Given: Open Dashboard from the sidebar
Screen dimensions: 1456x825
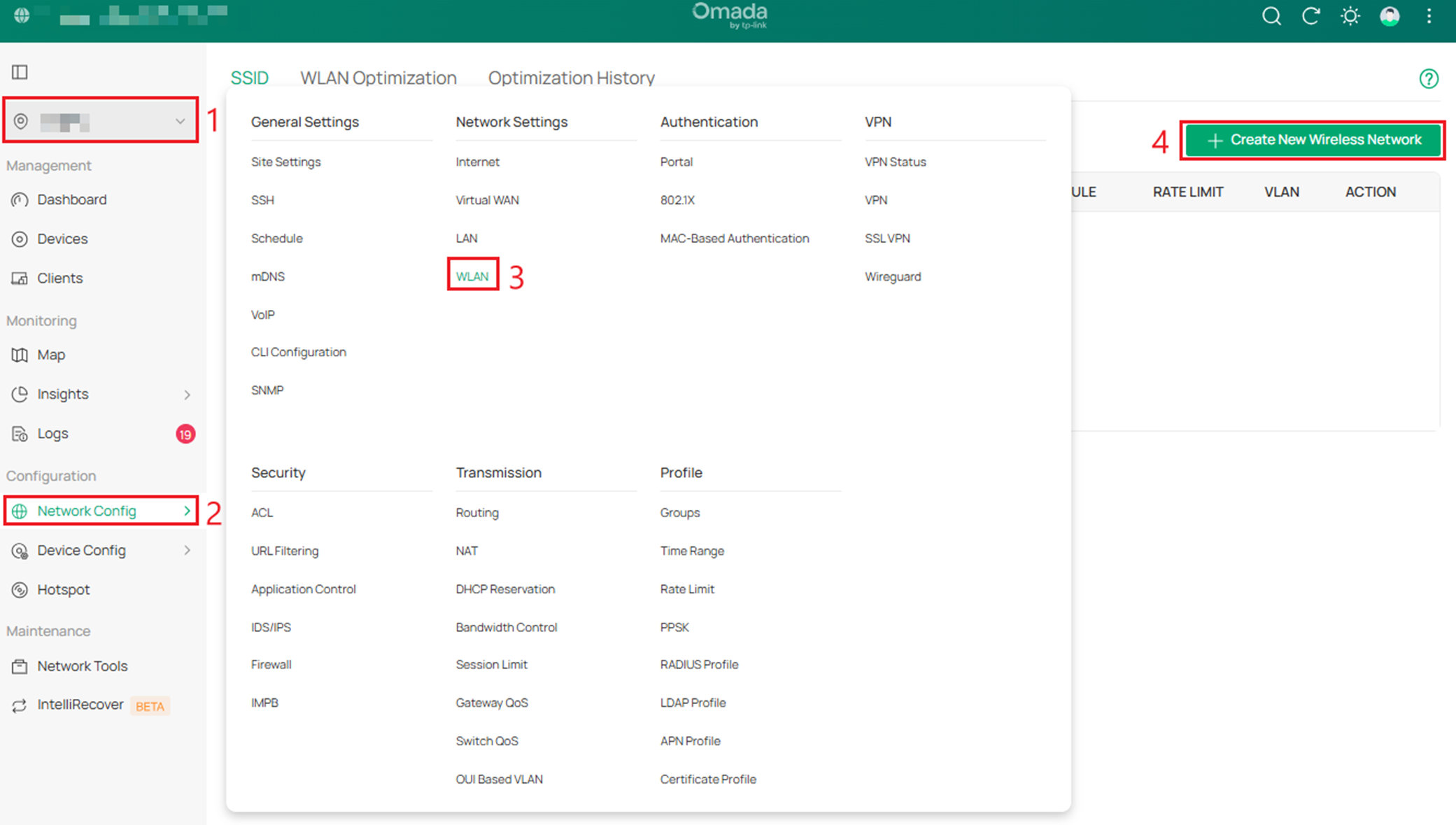Looking at the screenshot, I should (x=71, y=199).
